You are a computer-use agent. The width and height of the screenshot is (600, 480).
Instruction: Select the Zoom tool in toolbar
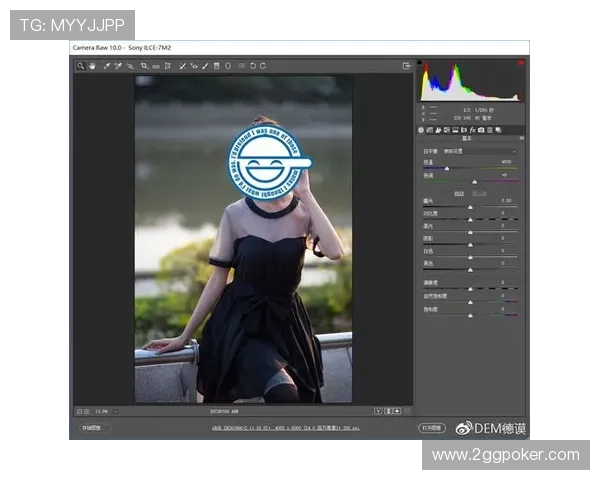pyautogui.click(x=80, y=66)
